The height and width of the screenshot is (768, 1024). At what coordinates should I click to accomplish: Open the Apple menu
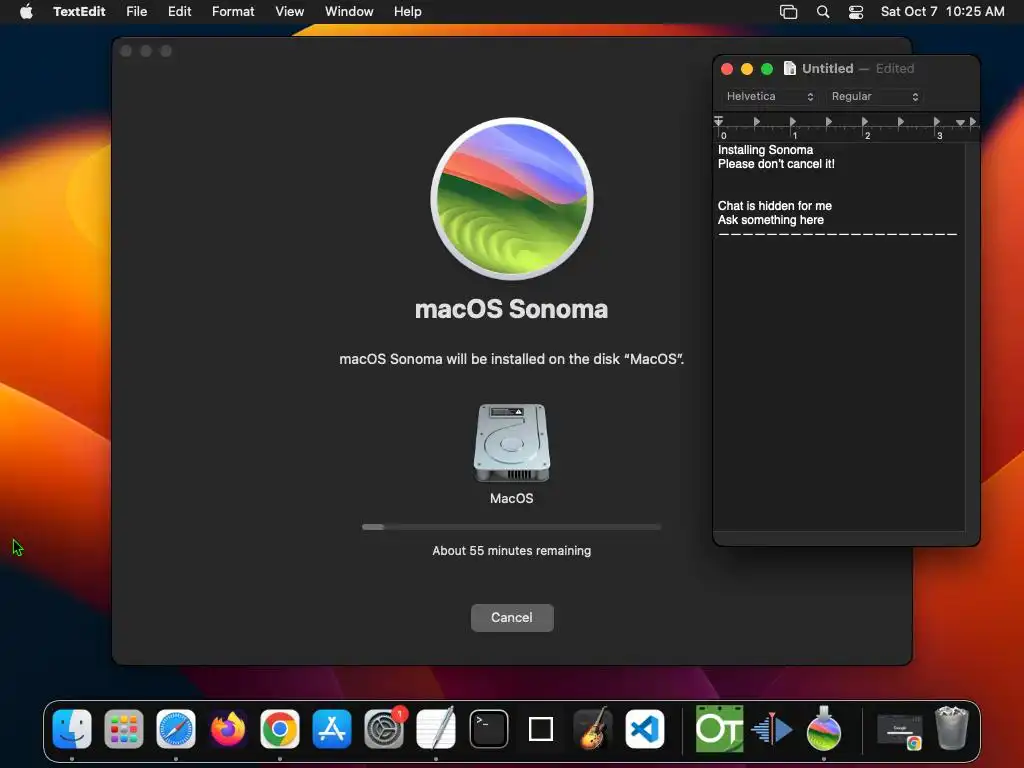[x=26, y=11]
